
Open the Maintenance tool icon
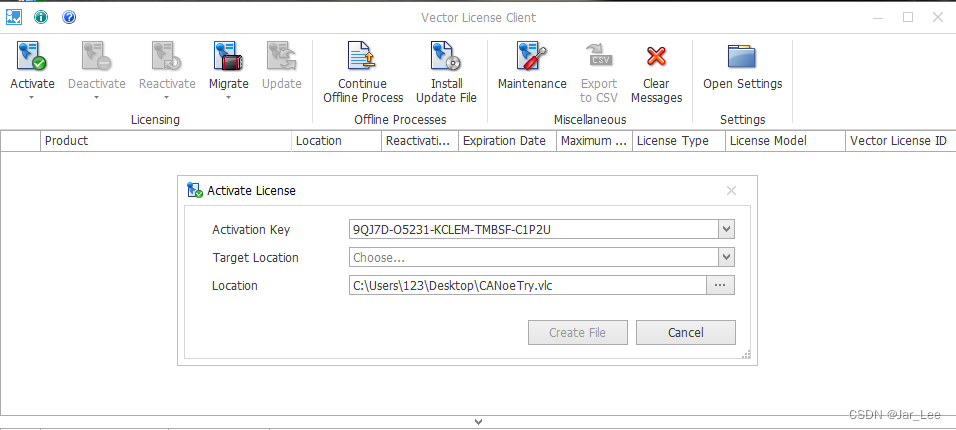(x=532, y=56)
